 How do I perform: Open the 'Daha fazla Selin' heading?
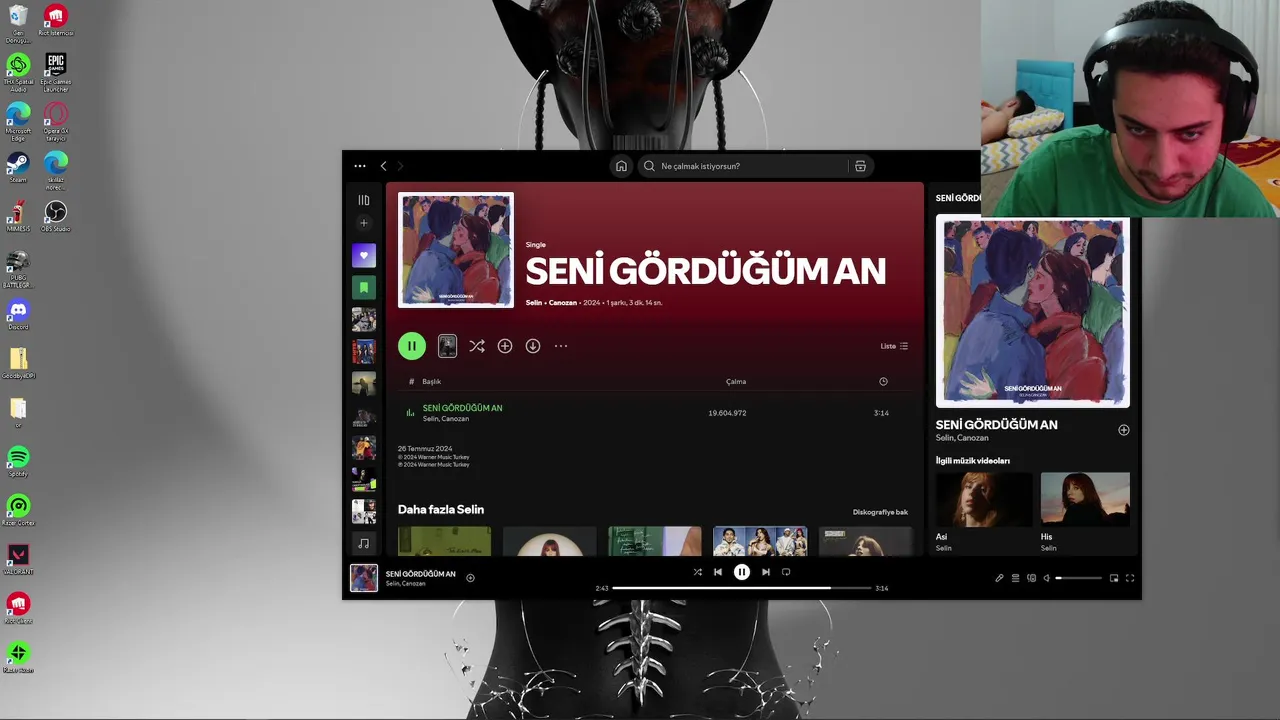441,510
